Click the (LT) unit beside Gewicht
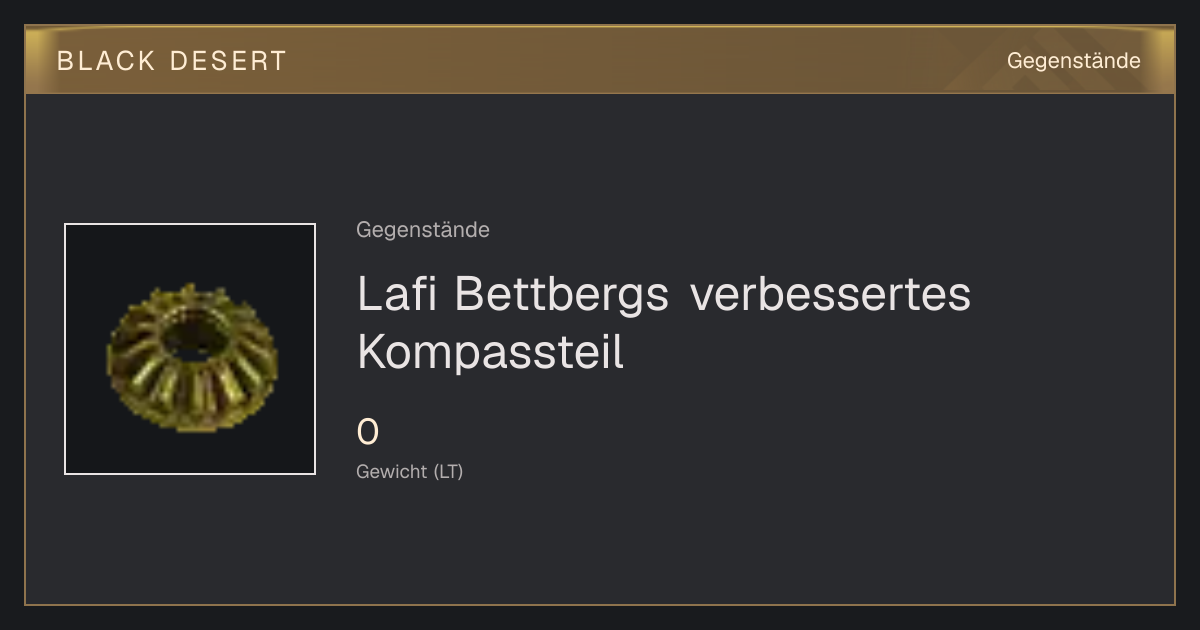Screen dimensions: 1200x630 [x=448, y=471]
